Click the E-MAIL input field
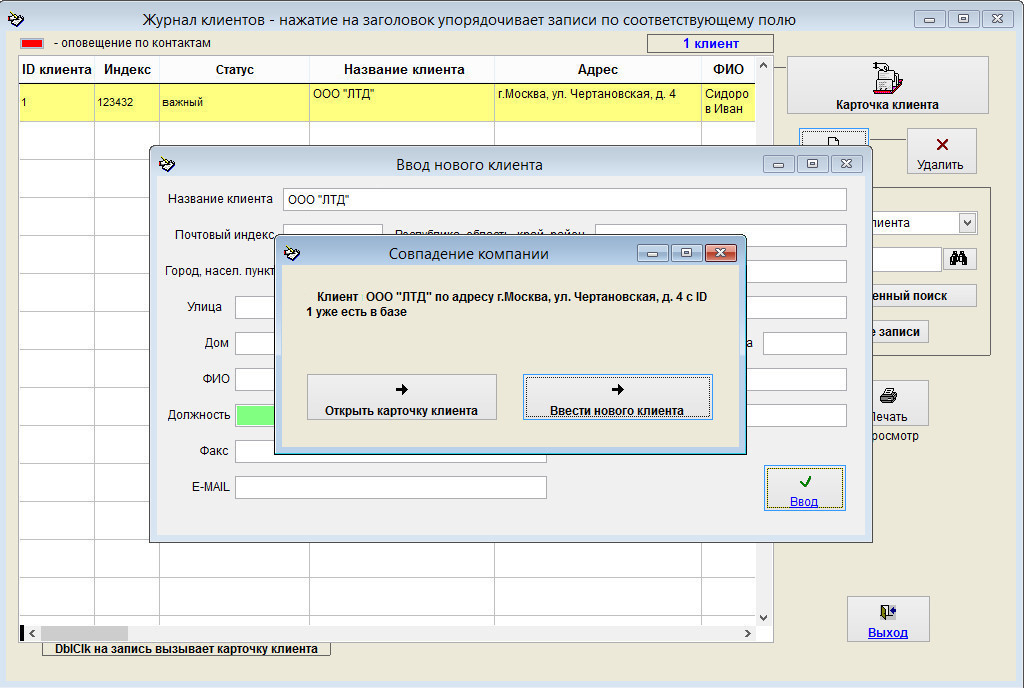The width and height of the screenshot is (1024, 688). 390,487
